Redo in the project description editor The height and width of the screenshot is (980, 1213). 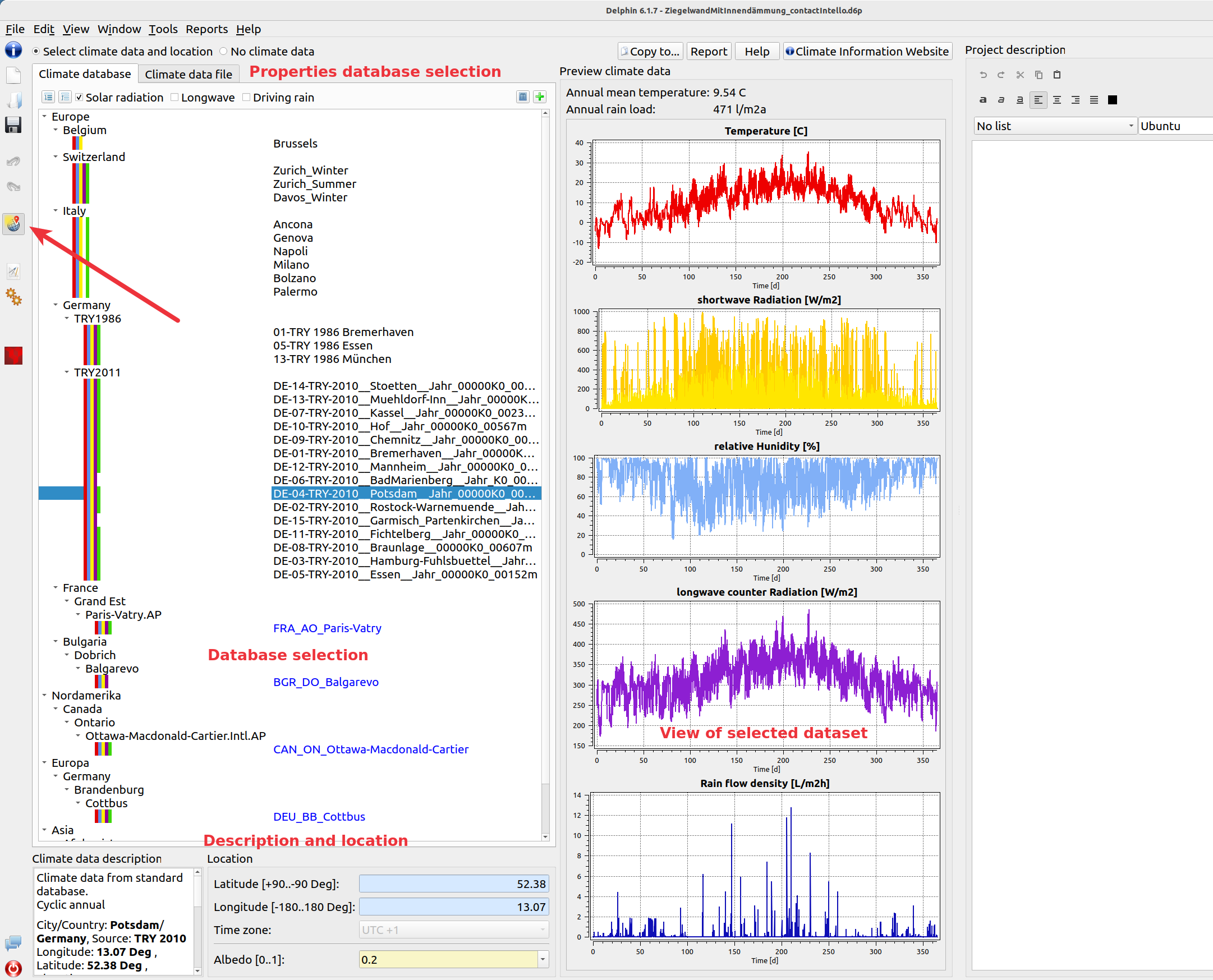click(x=1001, y=75)
